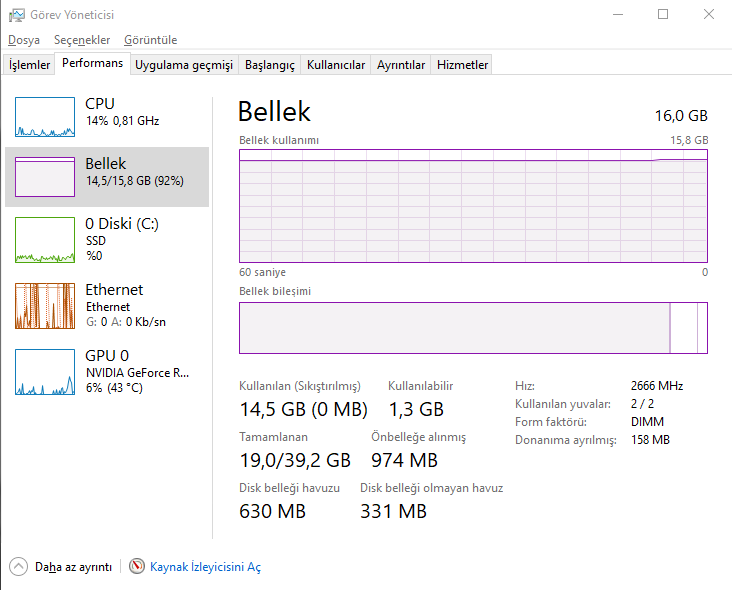The image size is (732, 590).
Task: Click the Resource Monitor icon at bottom
Action: (137, 566)
